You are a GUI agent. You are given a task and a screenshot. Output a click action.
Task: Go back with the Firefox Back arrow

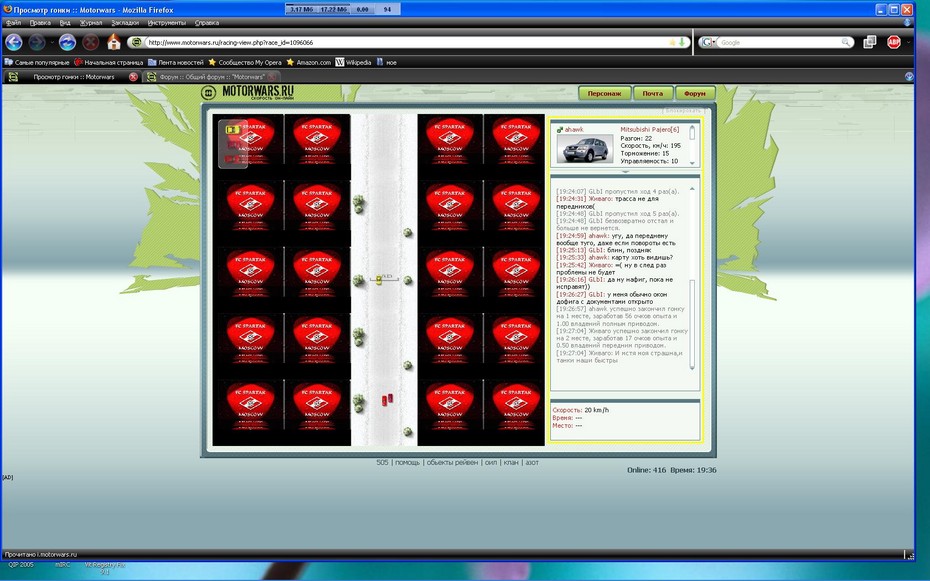14,42
